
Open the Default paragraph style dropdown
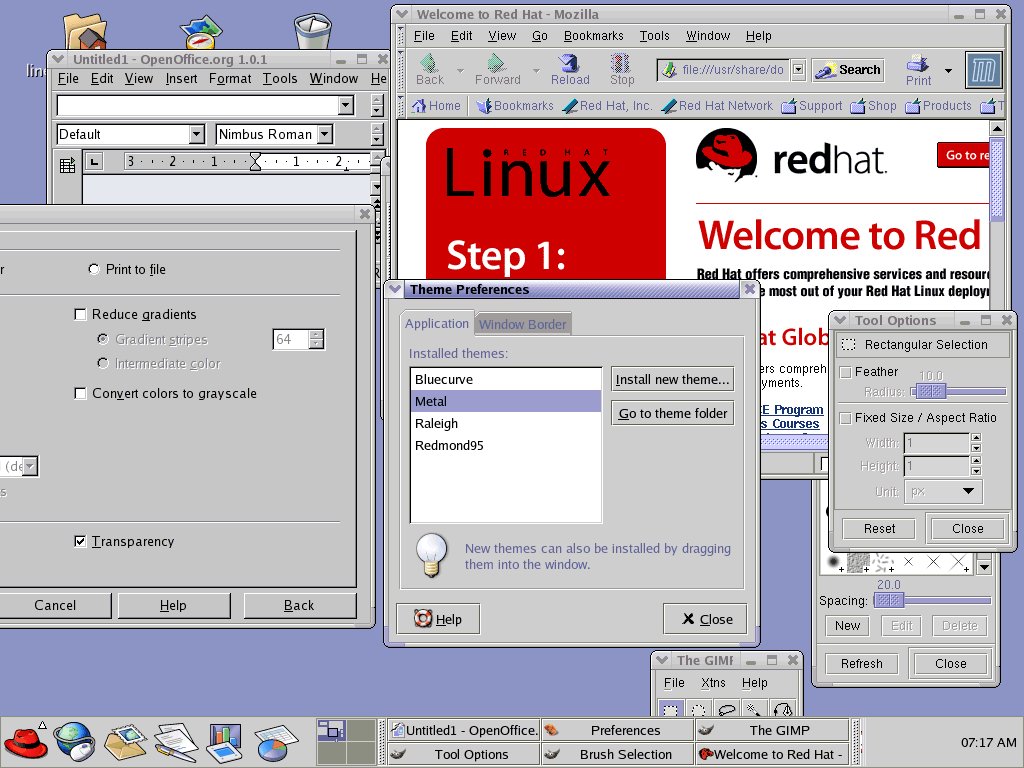[197, 135]
